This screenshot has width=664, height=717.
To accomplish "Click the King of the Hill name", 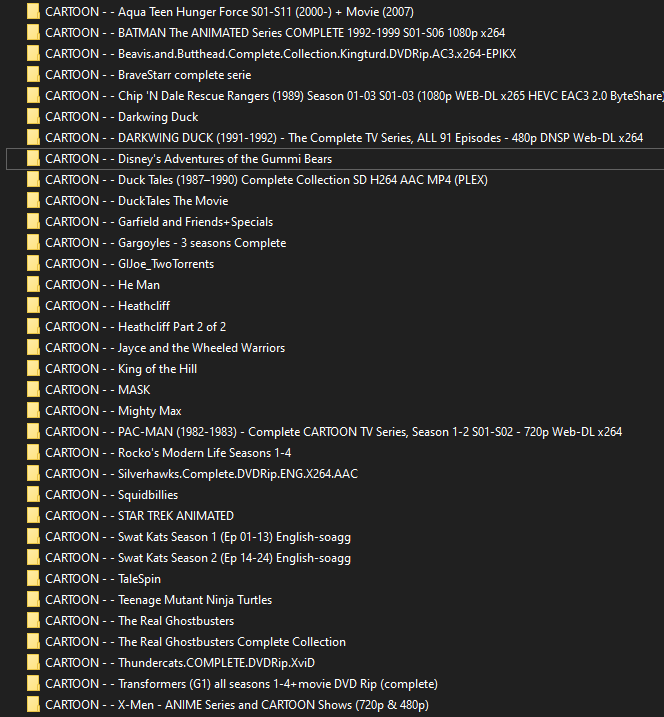I will point(121,369).
